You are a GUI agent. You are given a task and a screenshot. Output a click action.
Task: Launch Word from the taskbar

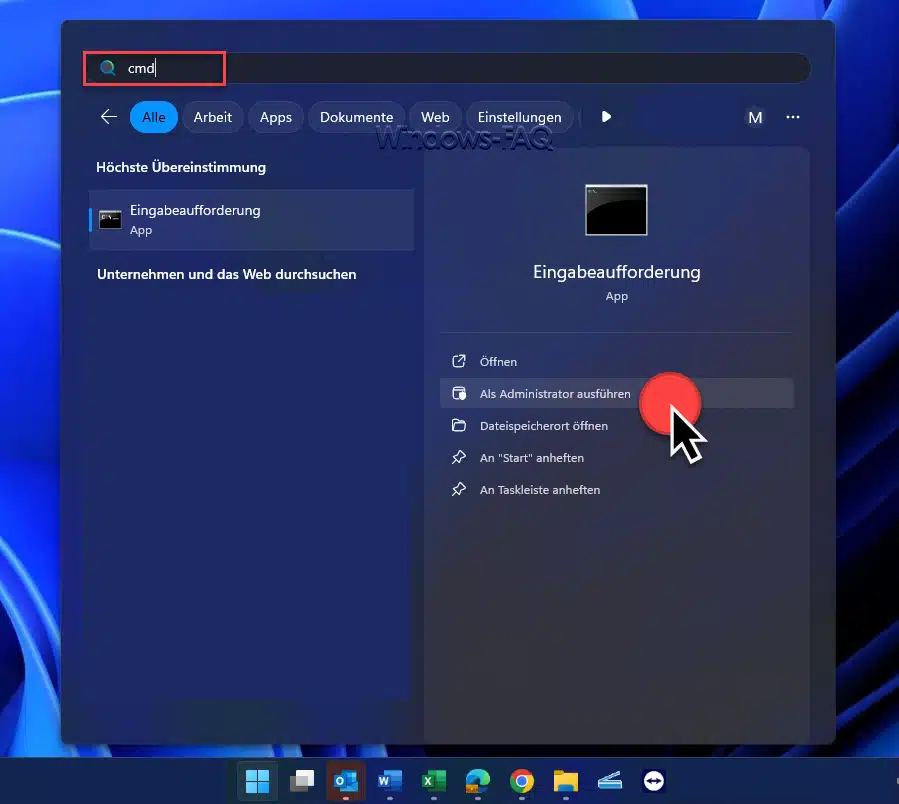390,781
